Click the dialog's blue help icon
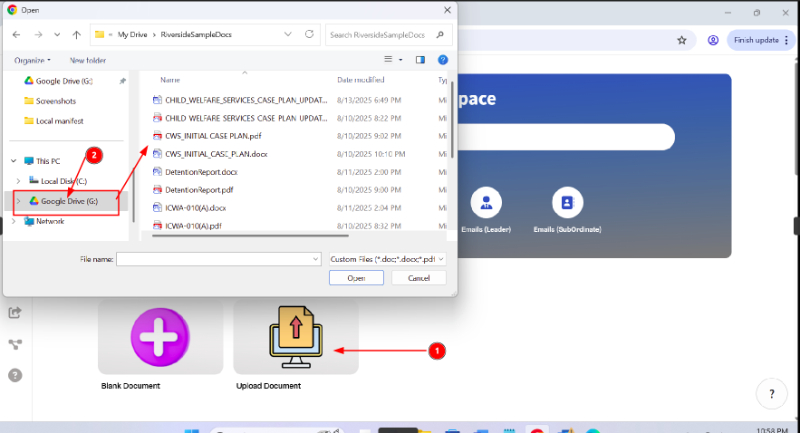The height and width of the screenshot is (433, 800). coord(442,60)
